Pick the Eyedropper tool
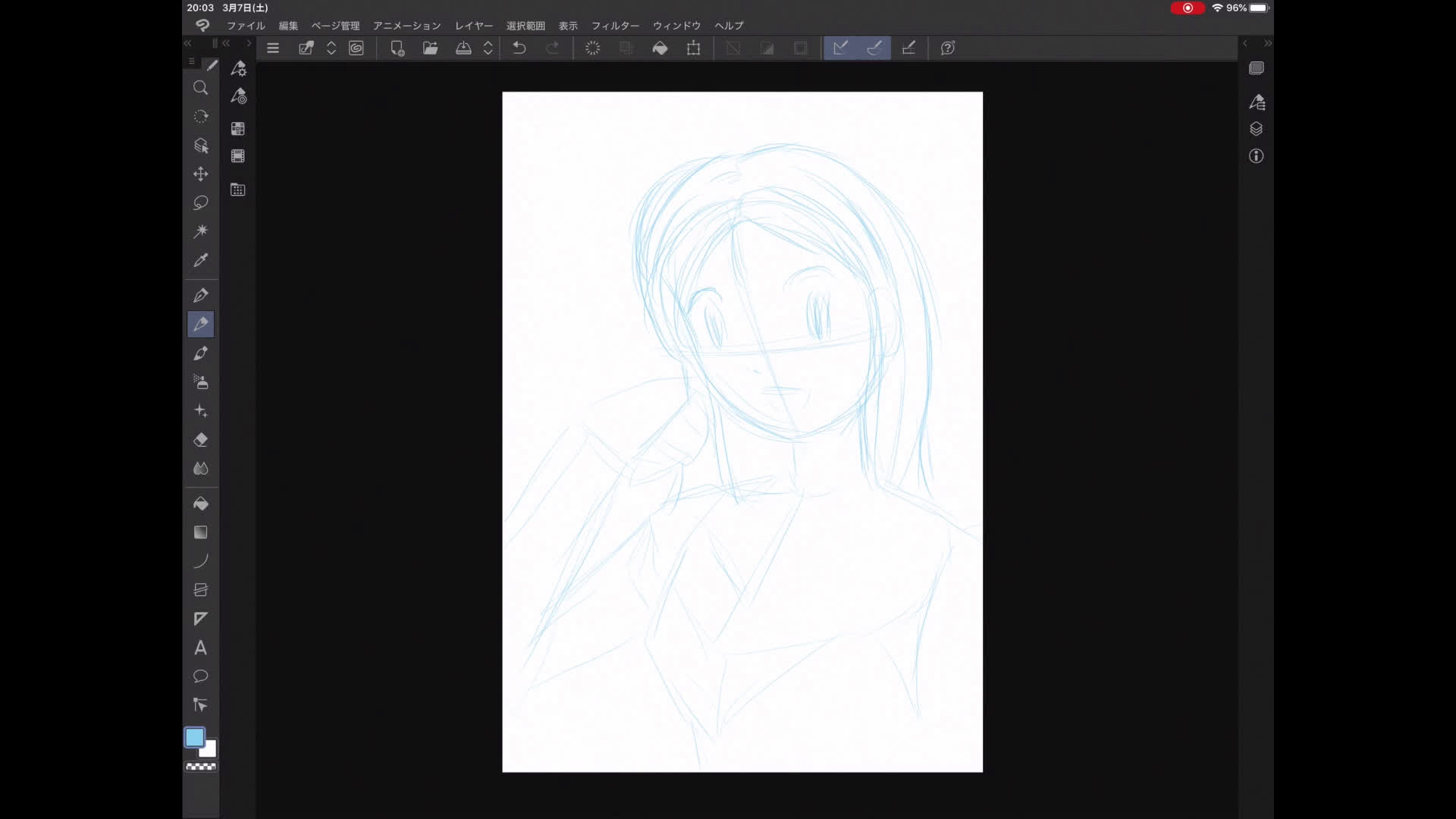This screenshot has height=819, width=1456. tap(200, 260)
